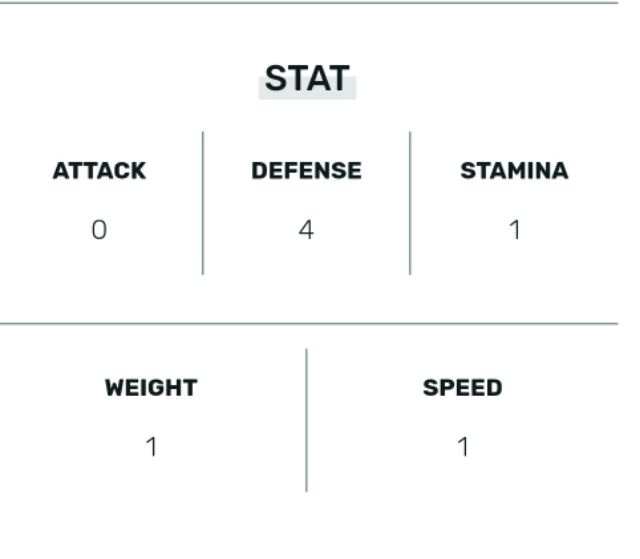Select the STAMINA stat label

pyautogui.click(x=514, y=171)
